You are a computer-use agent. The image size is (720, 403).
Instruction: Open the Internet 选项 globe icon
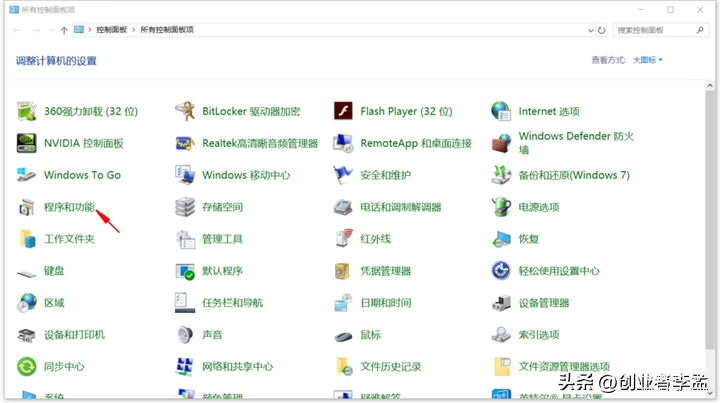pyautogui.click(x=501, y=111)
